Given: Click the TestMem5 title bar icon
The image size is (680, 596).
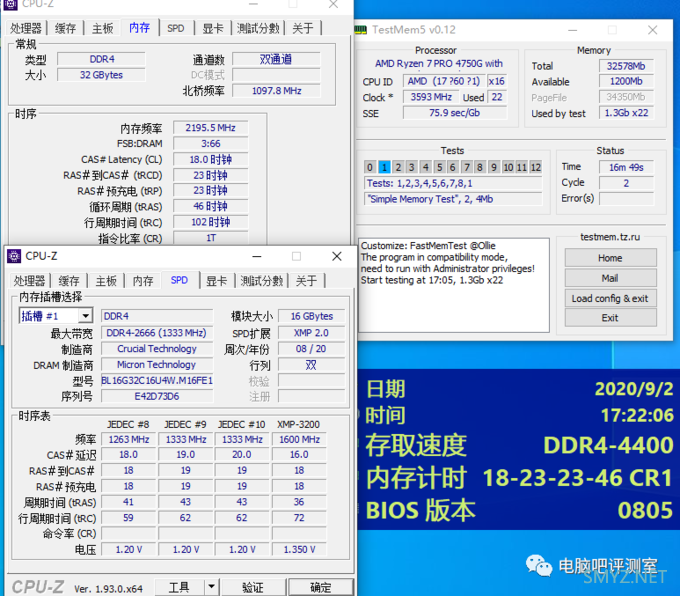Looking at the screenshot, I should click(360, 30).
